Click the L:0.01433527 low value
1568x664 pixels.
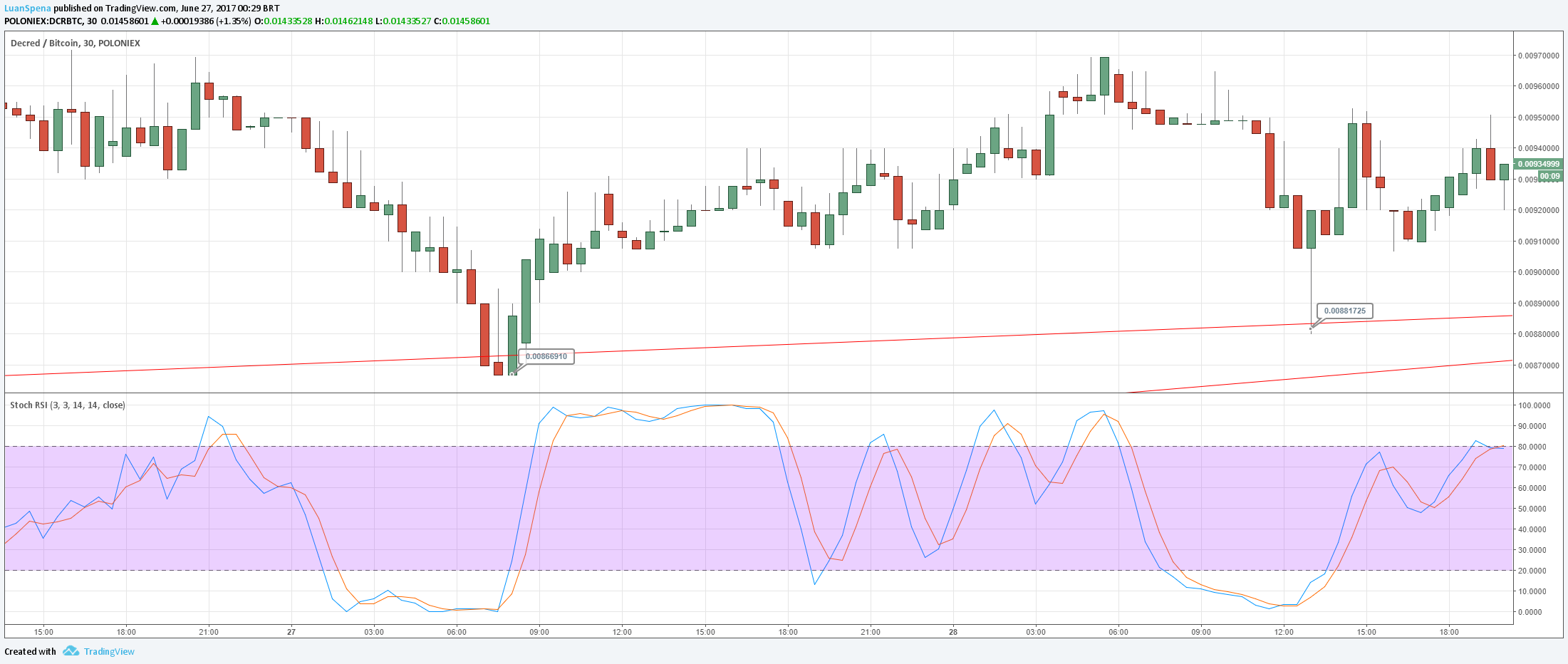403,21
